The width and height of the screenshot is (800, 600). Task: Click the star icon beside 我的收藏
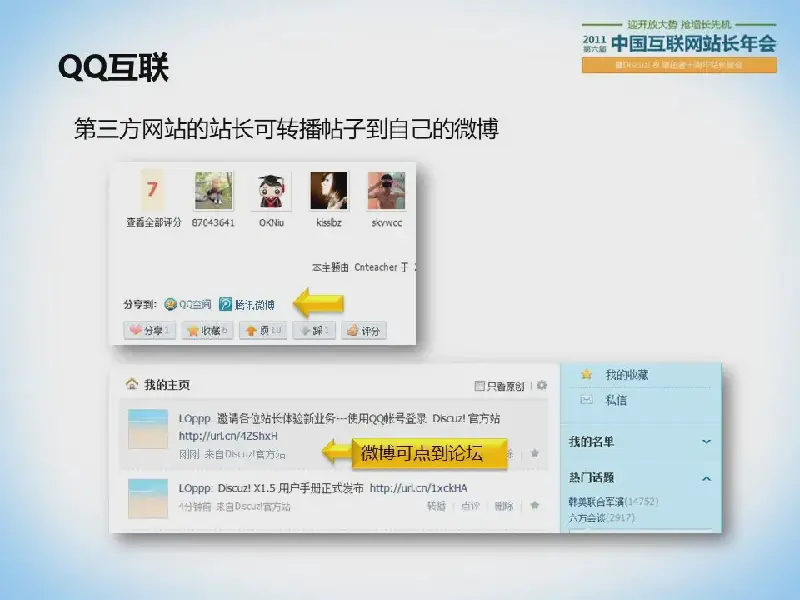click(x=587, y=374)
